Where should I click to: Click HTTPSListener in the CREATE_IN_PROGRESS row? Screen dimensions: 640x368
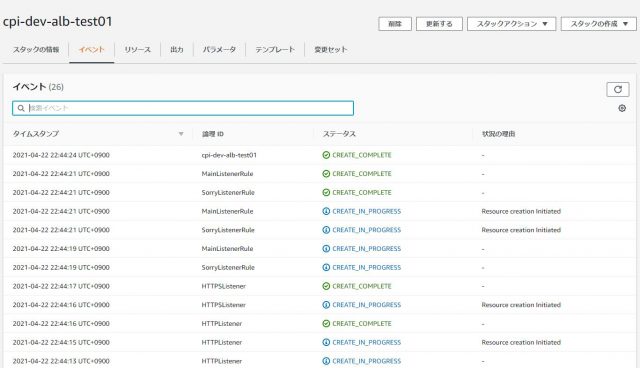[x=224, y=305]
